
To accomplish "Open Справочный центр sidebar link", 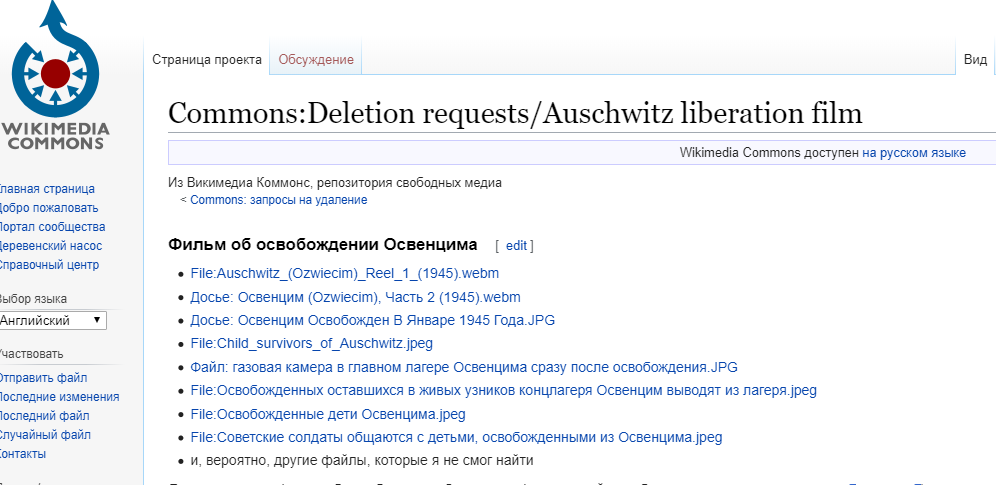I will coord(48,265).
